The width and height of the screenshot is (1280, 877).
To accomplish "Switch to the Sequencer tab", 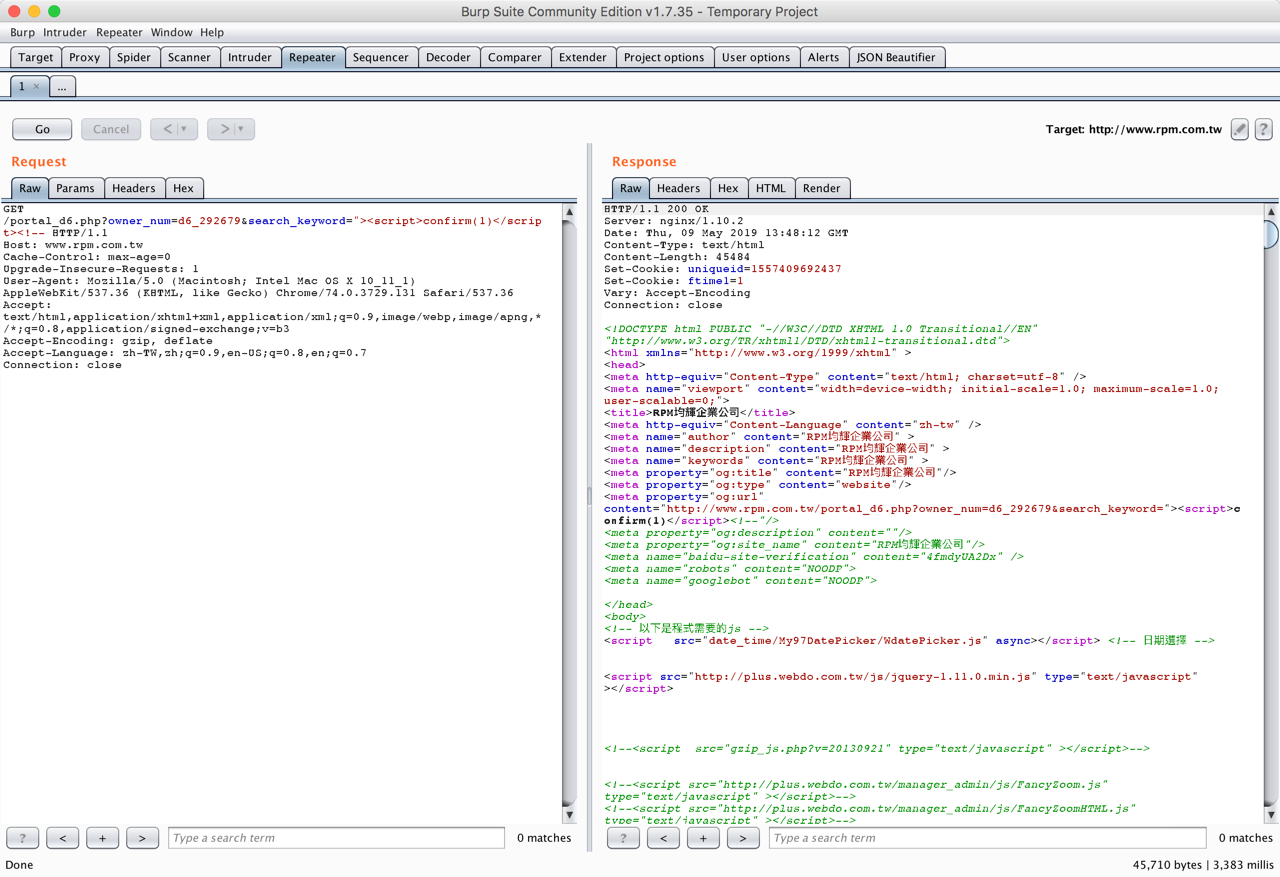I will (x=381, y=57).
